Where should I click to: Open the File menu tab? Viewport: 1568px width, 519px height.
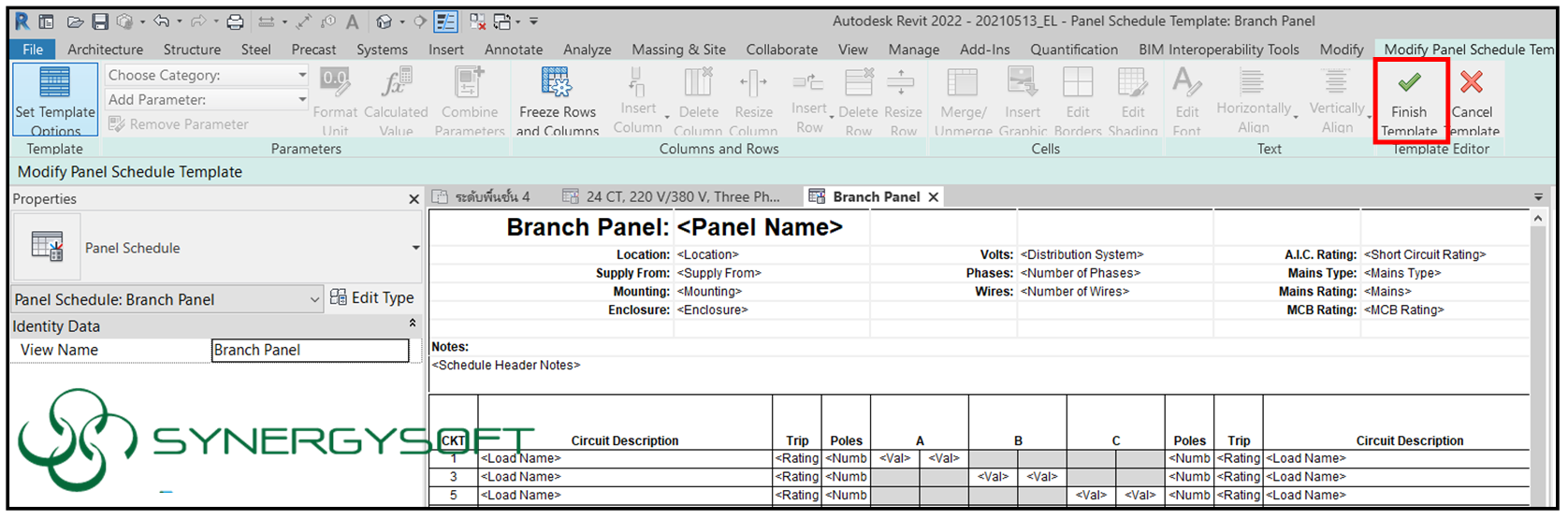coord(33,49)
